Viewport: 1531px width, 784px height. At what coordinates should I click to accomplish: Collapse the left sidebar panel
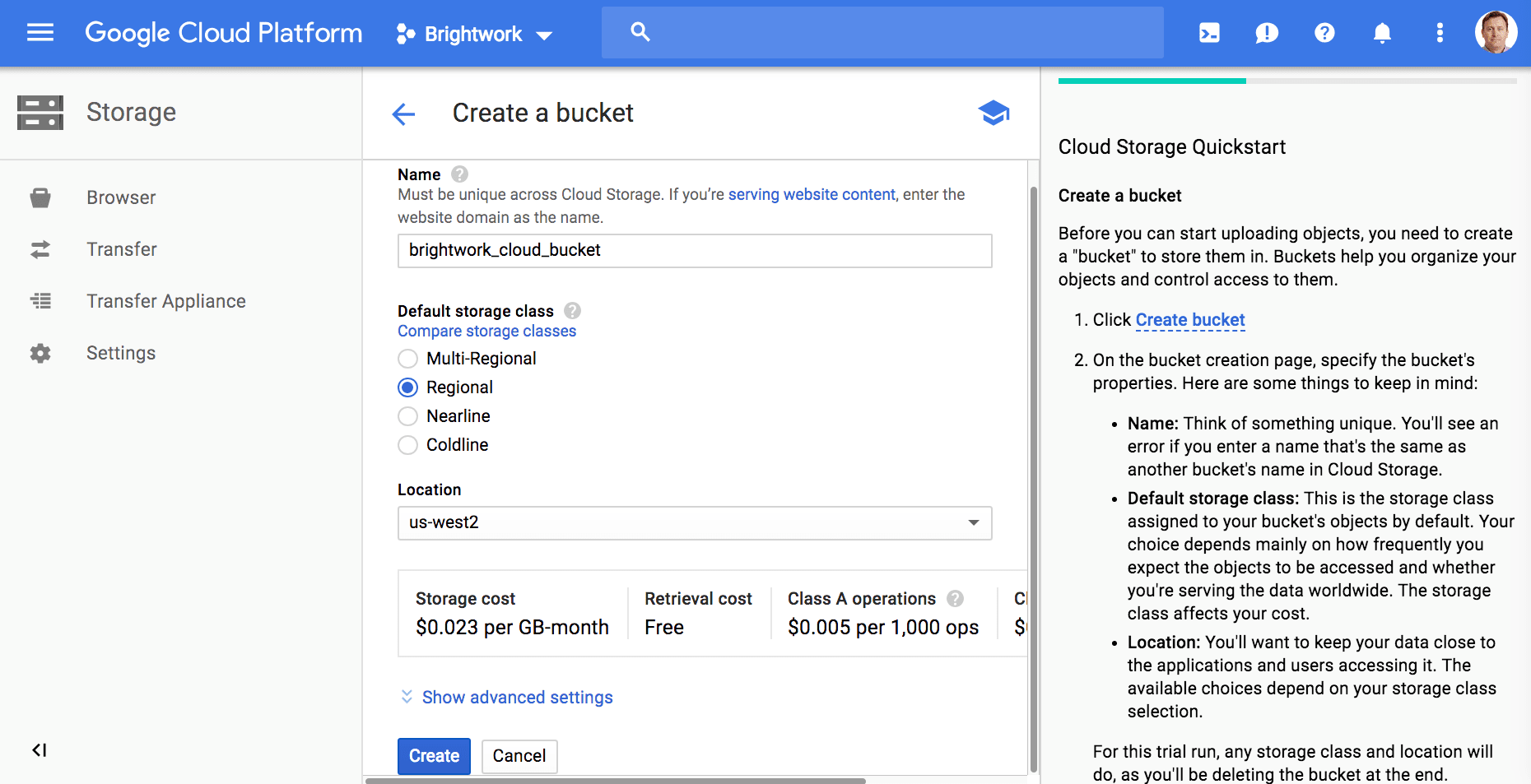tap(40, 749)
